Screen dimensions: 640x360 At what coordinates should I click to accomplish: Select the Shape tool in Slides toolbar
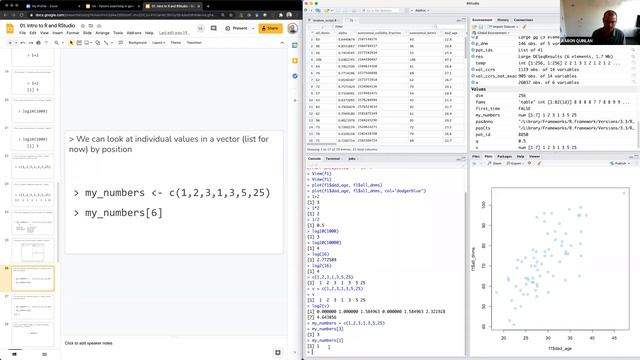(98, 42)
